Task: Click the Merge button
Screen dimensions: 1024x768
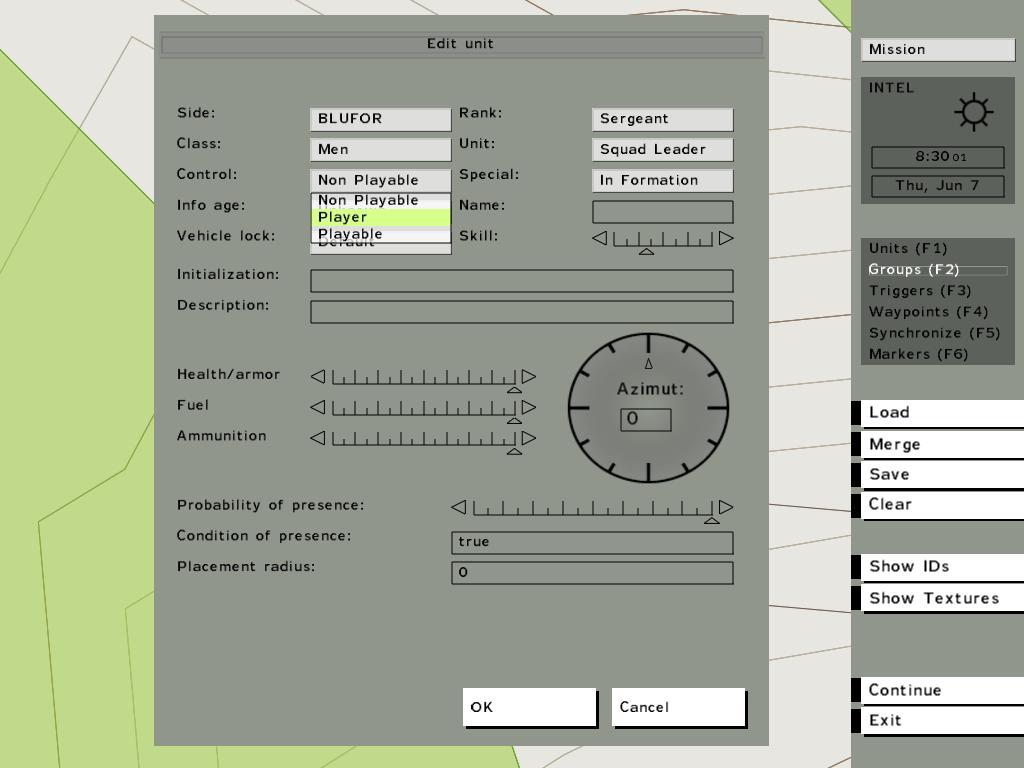Action: [938, 445]
